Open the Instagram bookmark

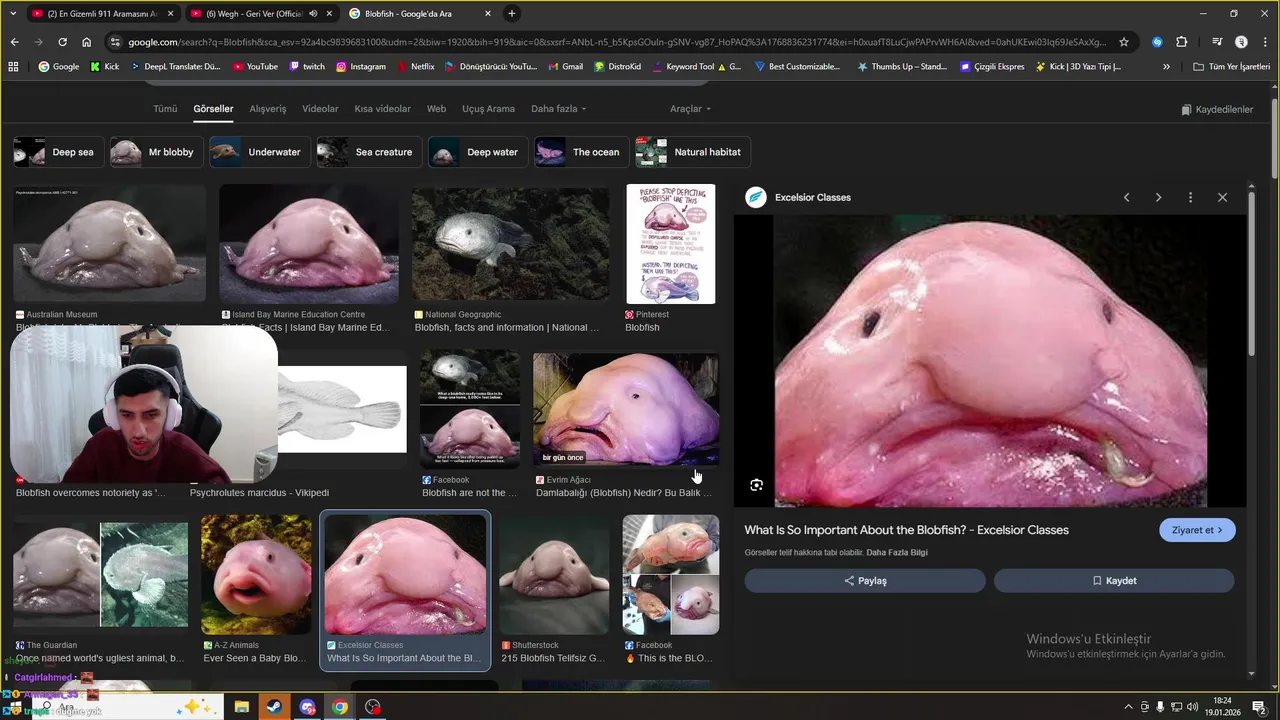[x=361, y=66]
